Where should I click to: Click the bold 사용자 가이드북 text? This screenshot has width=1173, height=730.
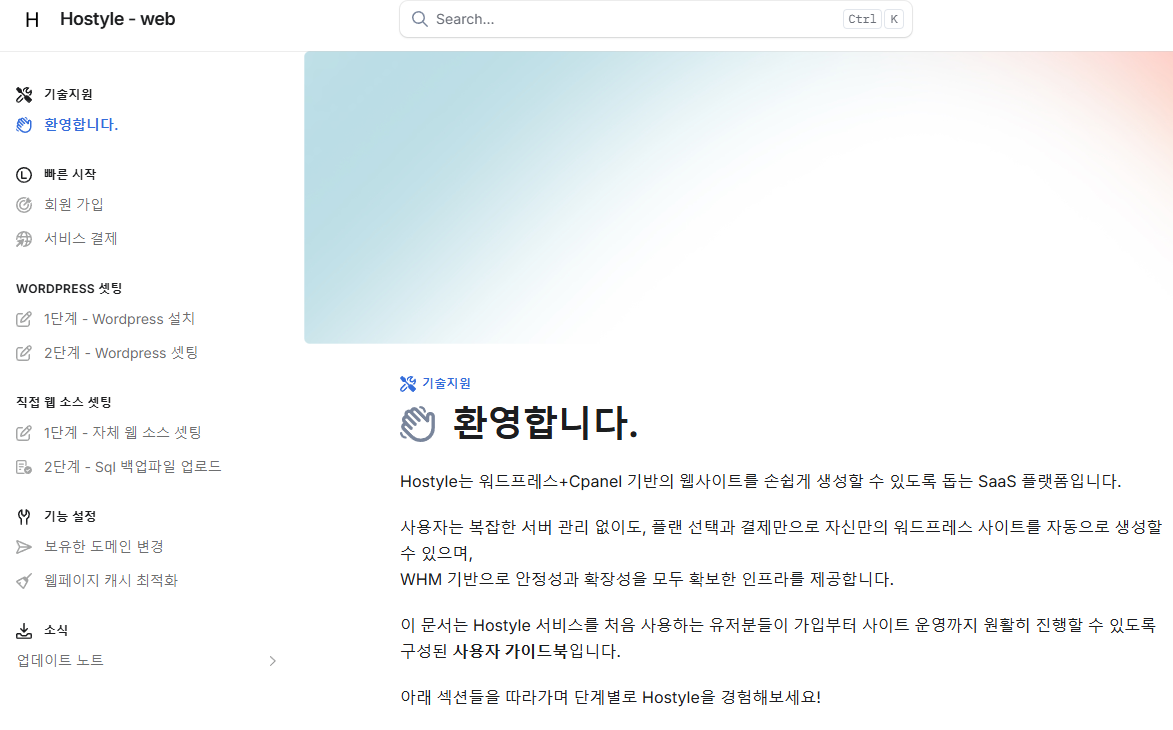coord(510,651)
